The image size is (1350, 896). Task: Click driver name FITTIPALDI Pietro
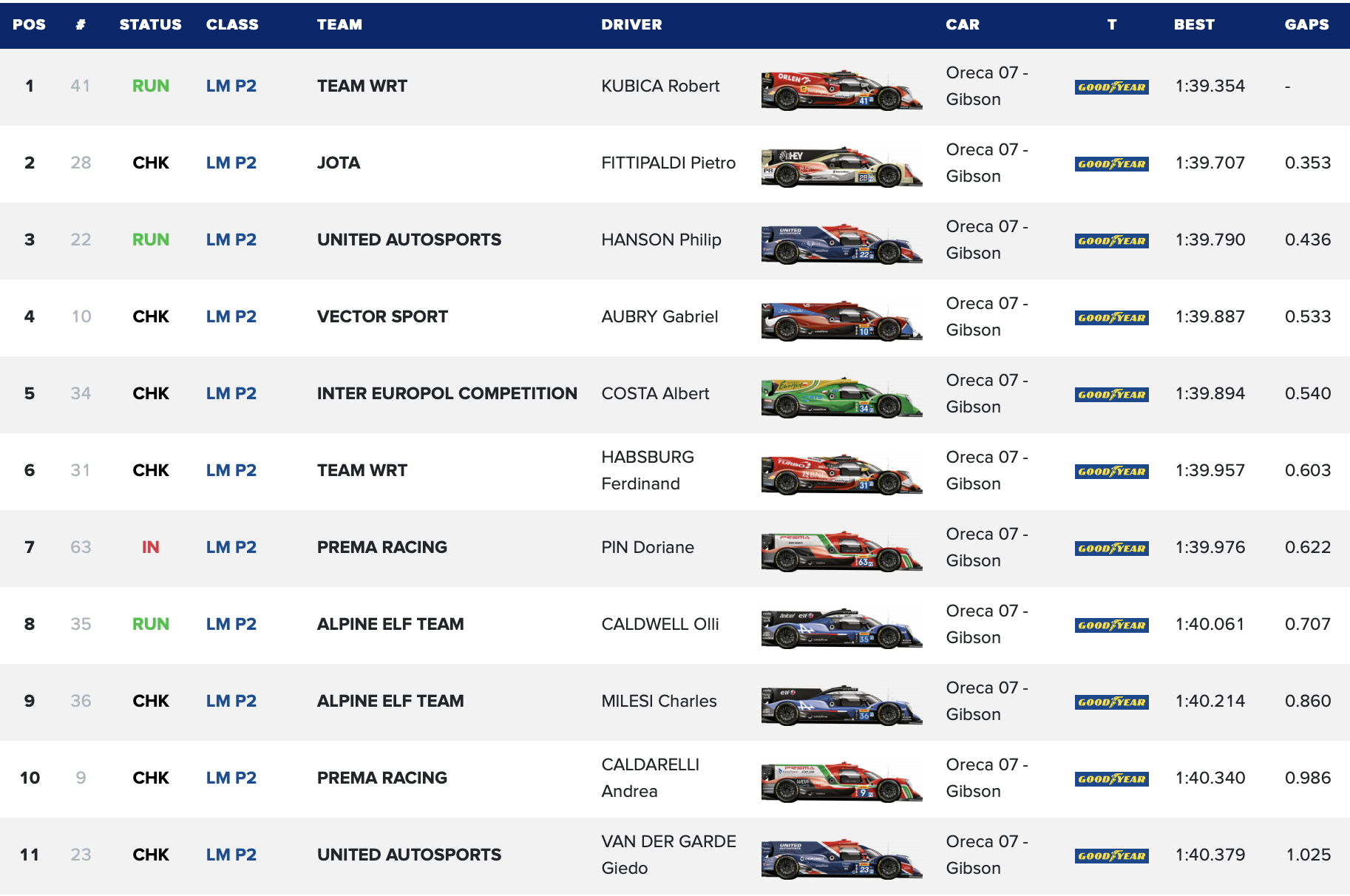pyautogui.click(x=668, y=163)
